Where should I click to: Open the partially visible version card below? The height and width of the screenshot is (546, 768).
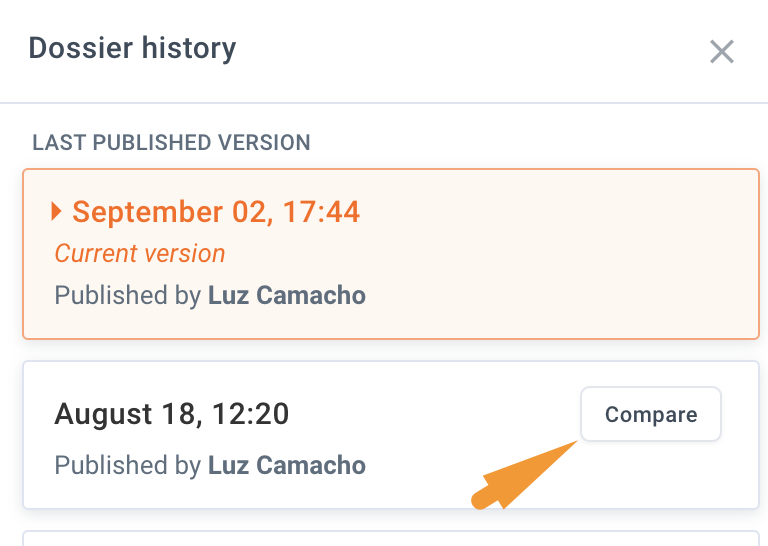(x=390, y=538)
